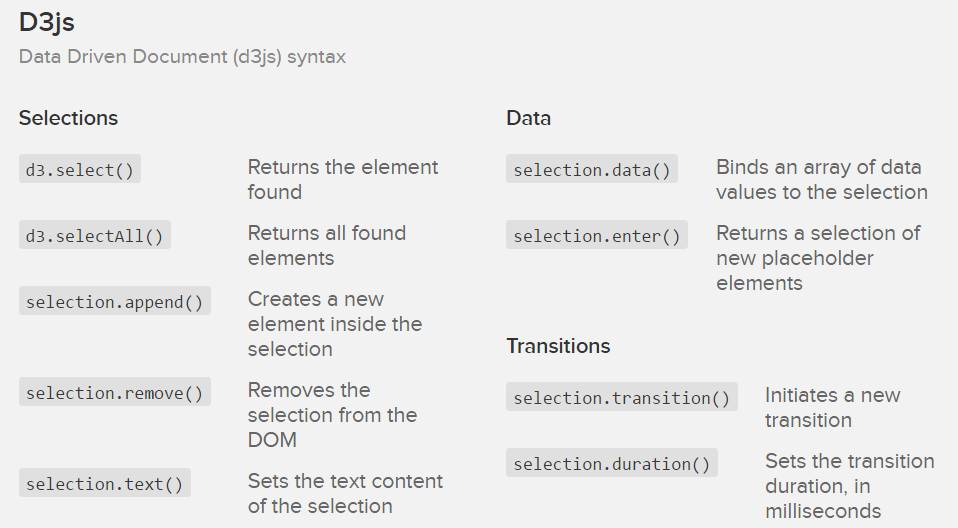The width and height of the screenshot is (958, 528).
Task: Click "Binds an array of data values" description
Action: pos(821,180)
